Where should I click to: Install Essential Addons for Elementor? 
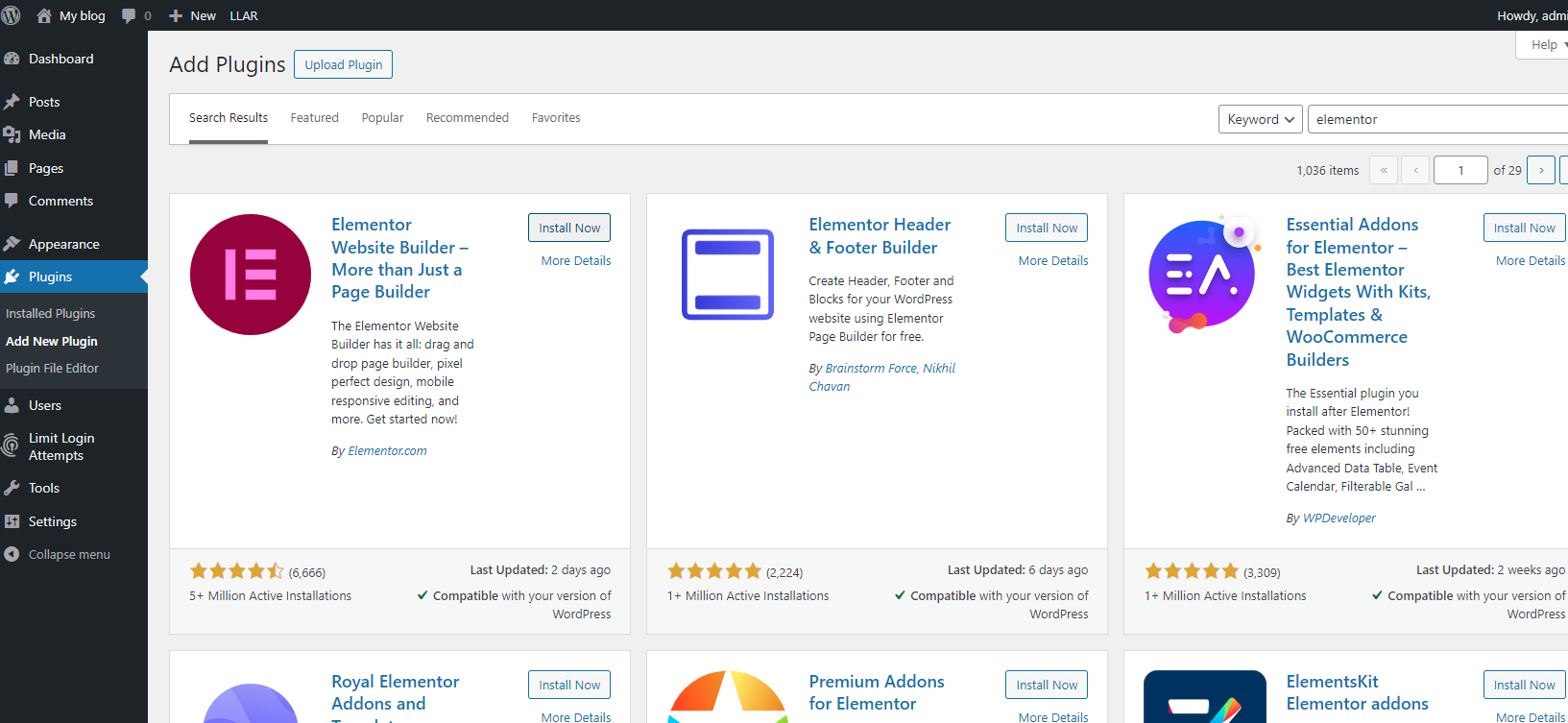tap(1524, 228)
